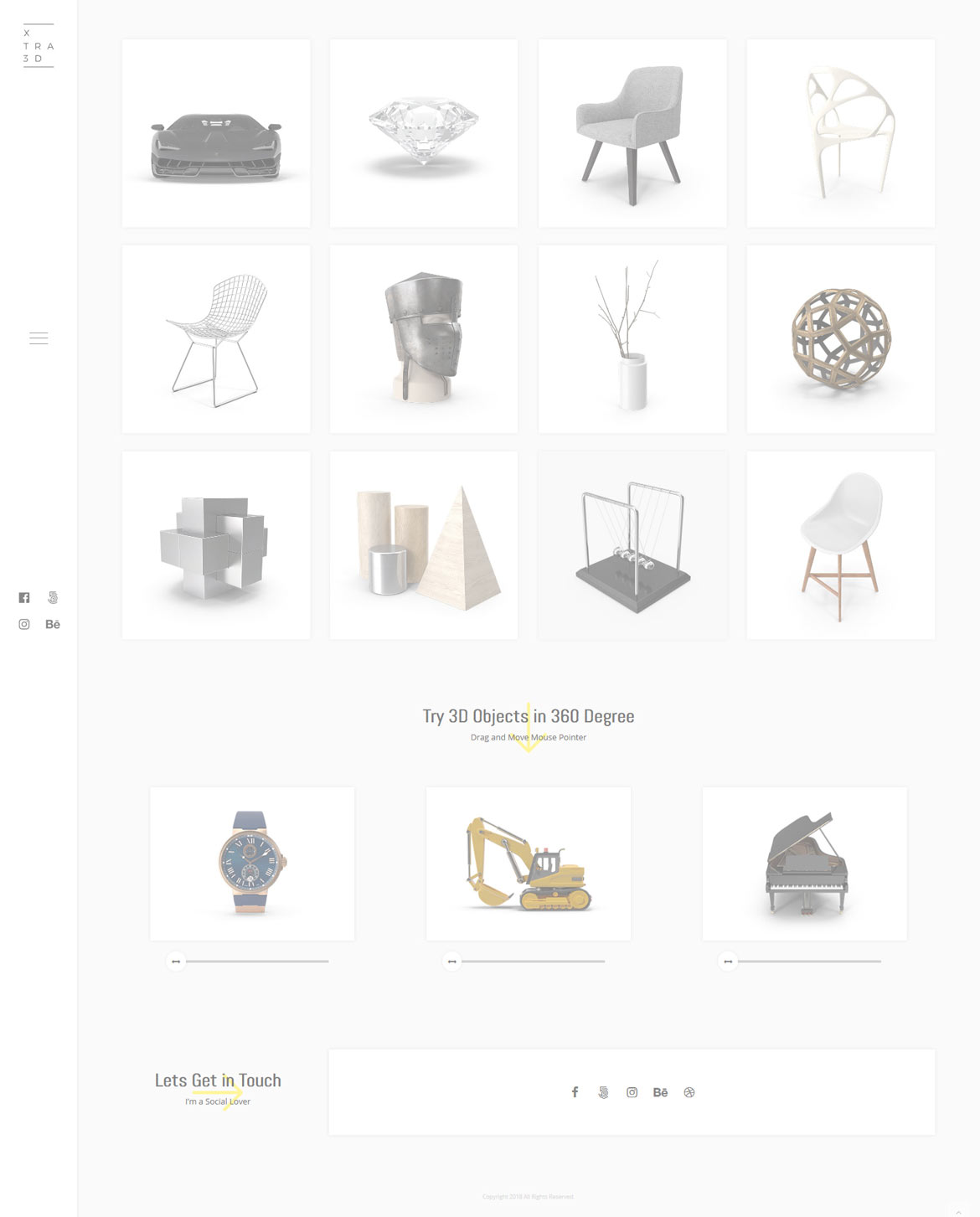Select the wooden lattice sphere thumbnail
This screenshot has height=1217, width=980.
point(841,339)
